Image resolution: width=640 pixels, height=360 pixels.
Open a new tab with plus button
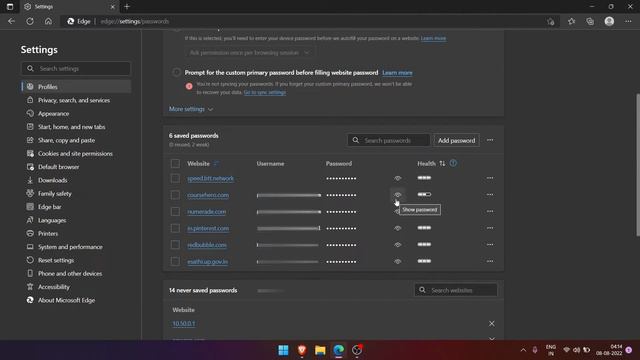127,7
